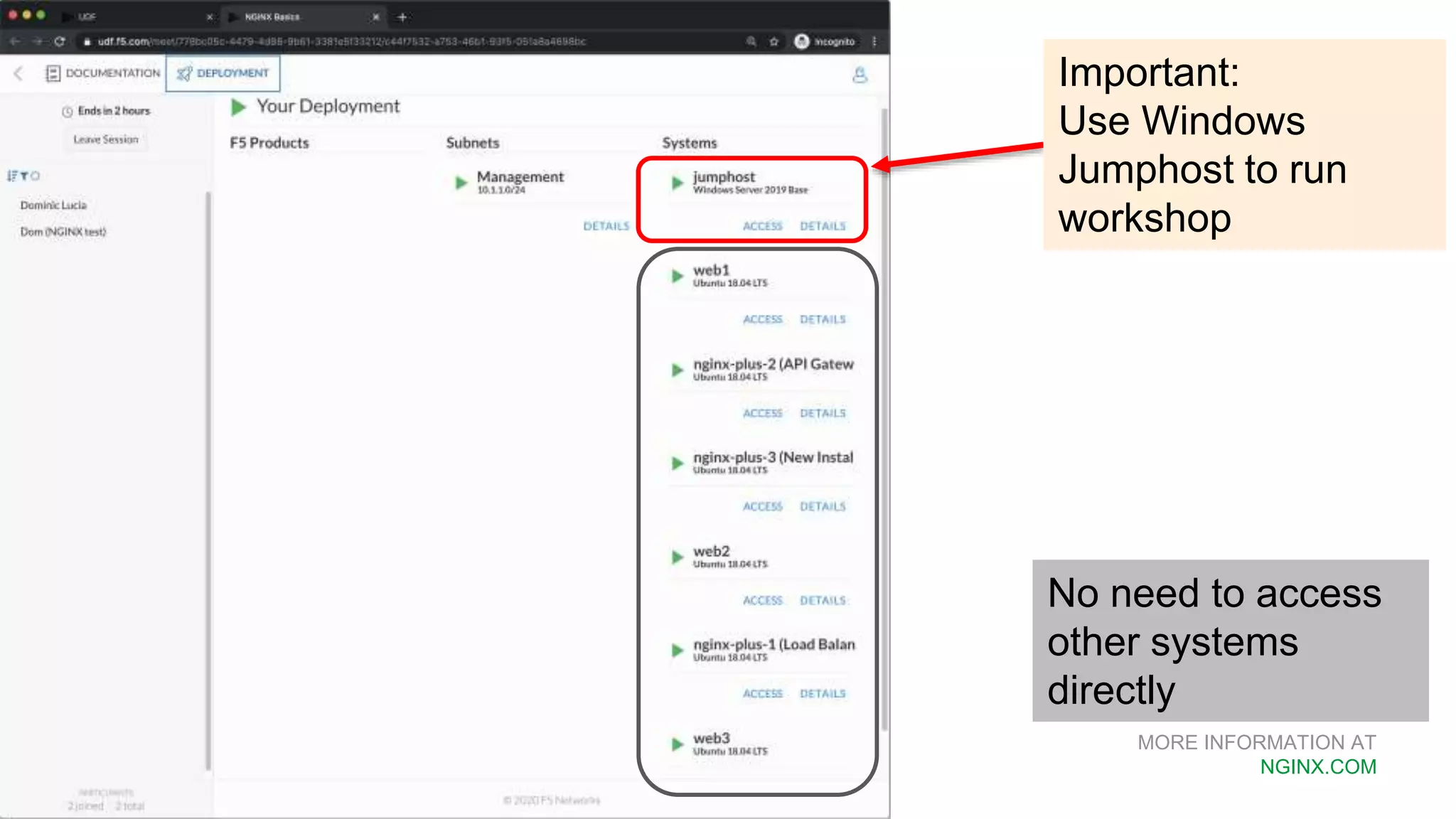Bookmark page with the star icon
The height and width of the screenshot is (819, 1456).
click(774, 41)
